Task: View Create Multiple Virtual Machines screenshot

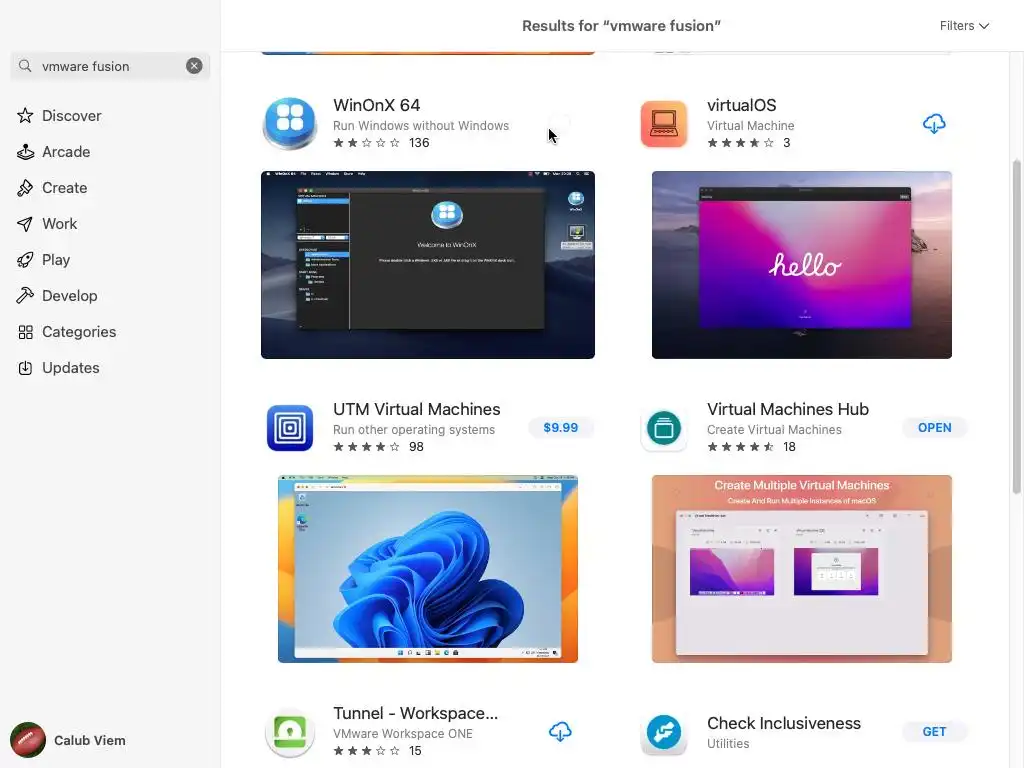Action: pos(801,569)
